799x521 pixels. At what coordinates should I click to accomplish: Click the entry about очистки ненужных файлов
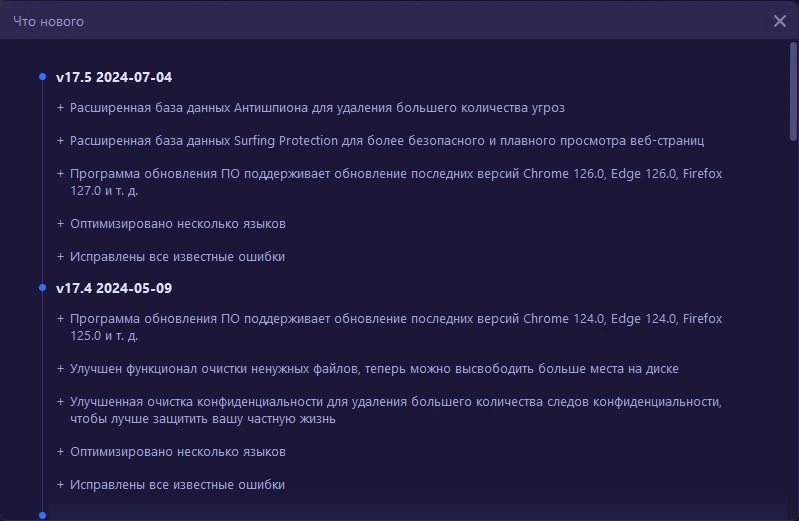[374, 369]
